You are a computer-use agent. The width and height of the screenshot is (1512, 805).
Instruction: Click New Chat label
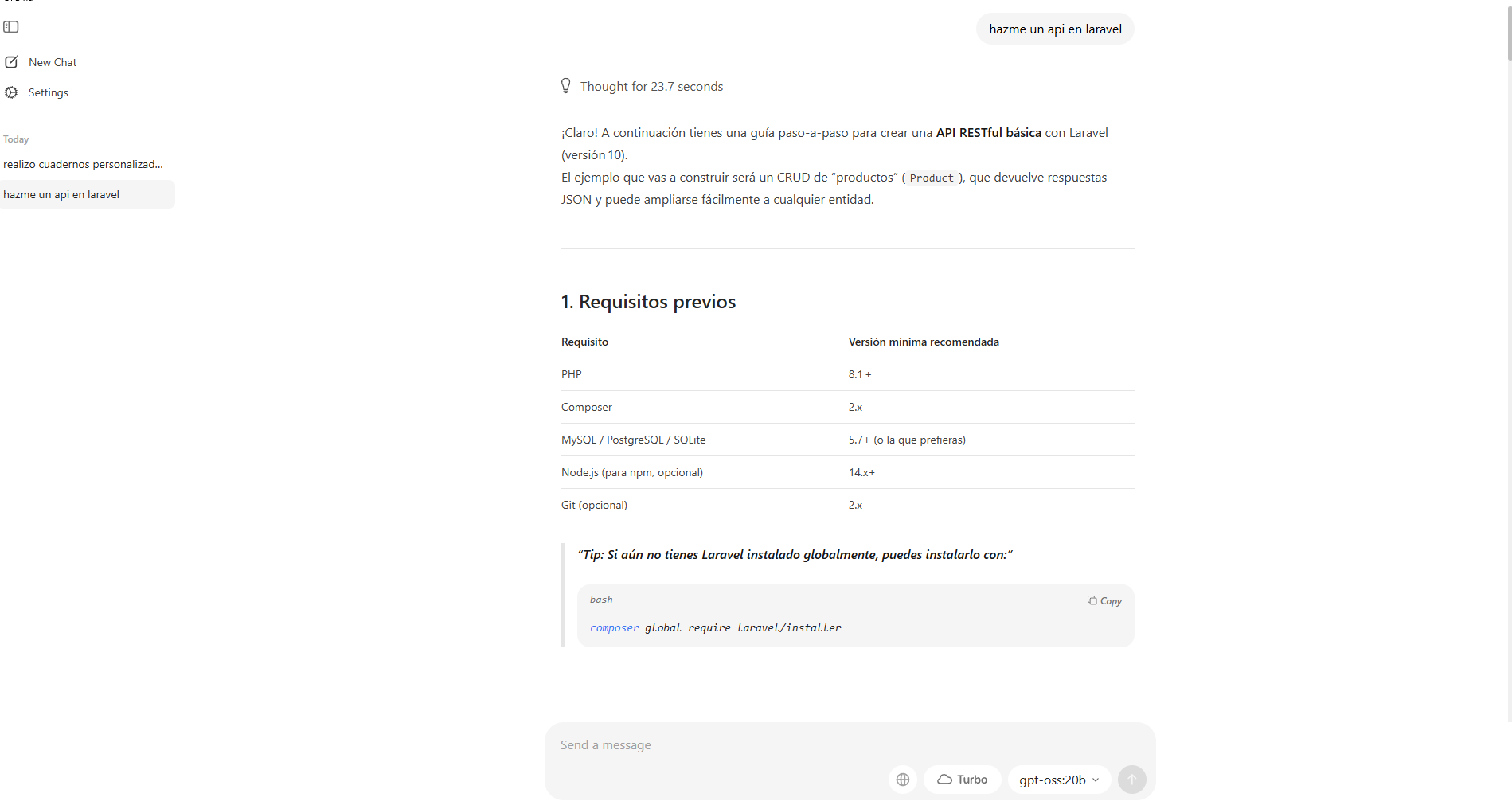(53, 62)
